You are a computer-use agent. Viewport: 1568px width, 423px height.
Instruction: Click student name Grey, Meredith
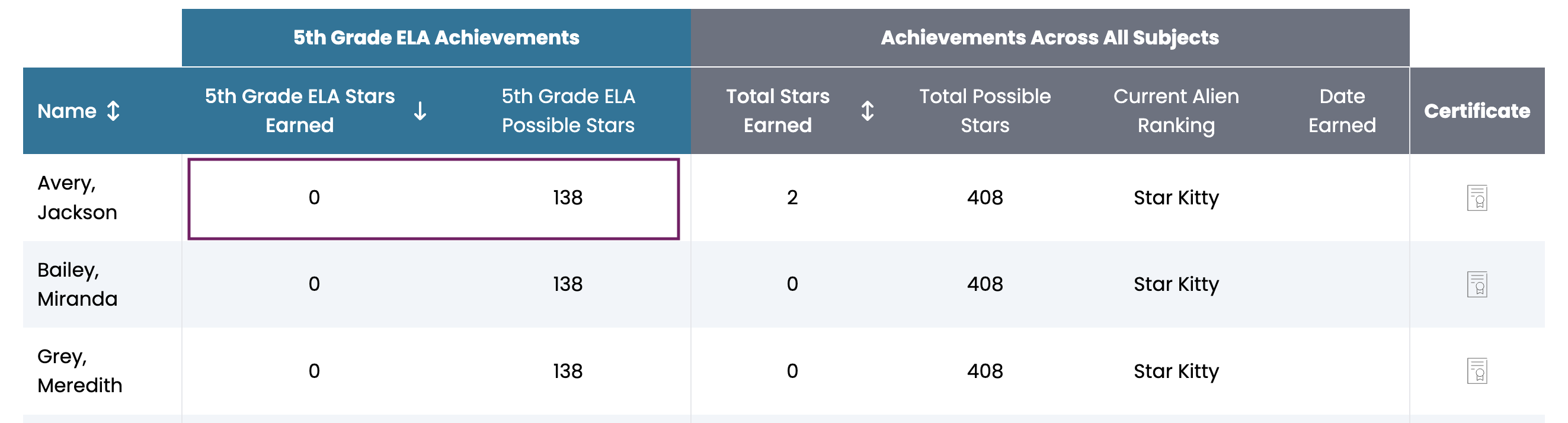coord(80,371)
